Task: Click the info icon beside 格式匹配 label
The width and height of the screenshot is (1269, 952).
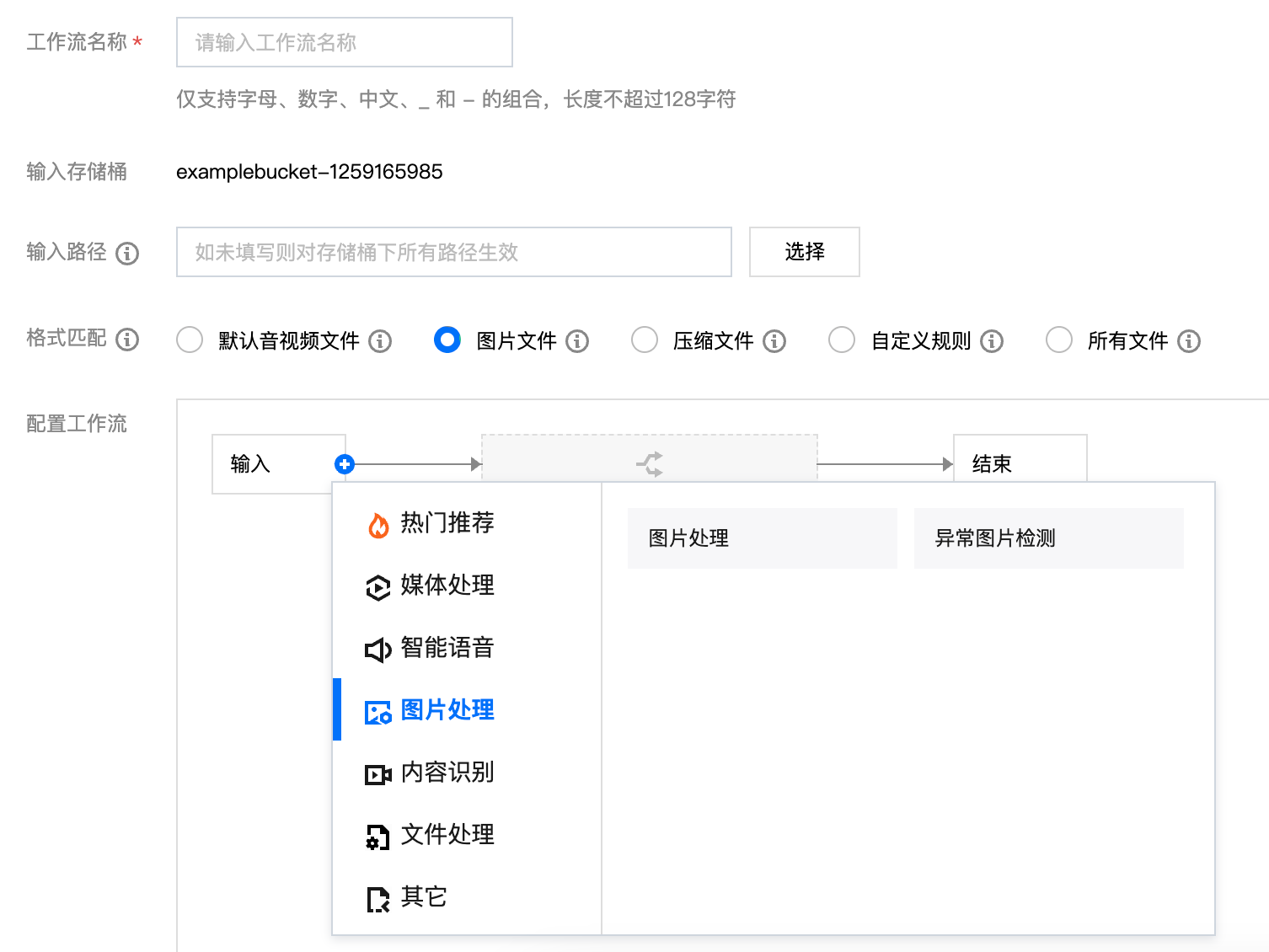Action: coord(127,340)
